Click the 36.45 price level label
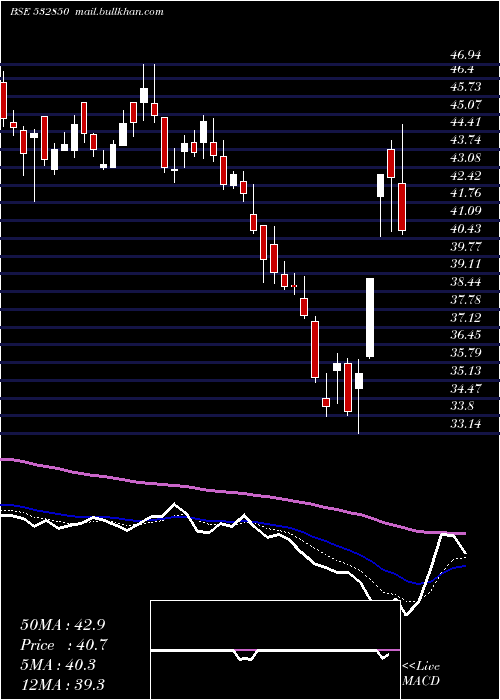The image size is (500, 700). (466, 335)
